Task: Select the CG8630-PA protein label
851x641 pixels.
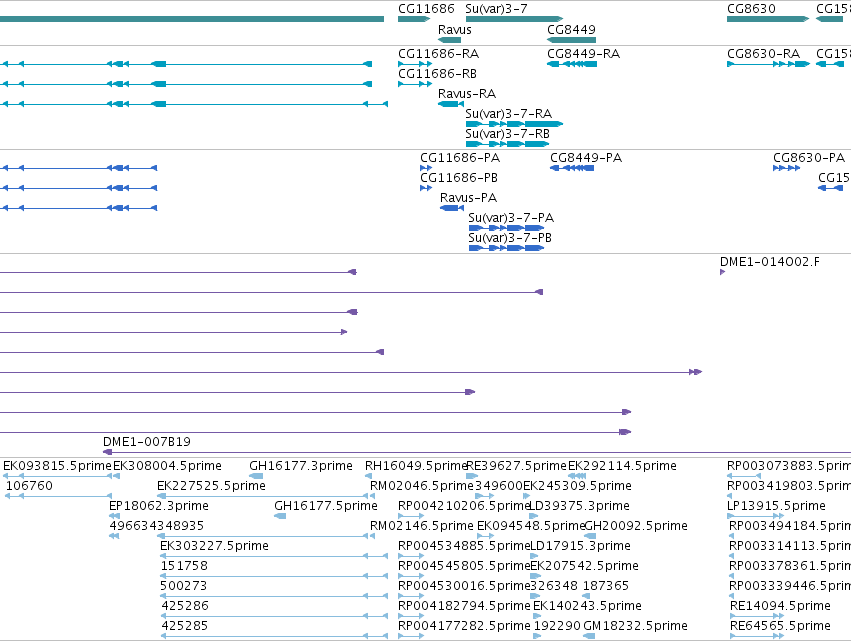Action: (x=809, y=158)
